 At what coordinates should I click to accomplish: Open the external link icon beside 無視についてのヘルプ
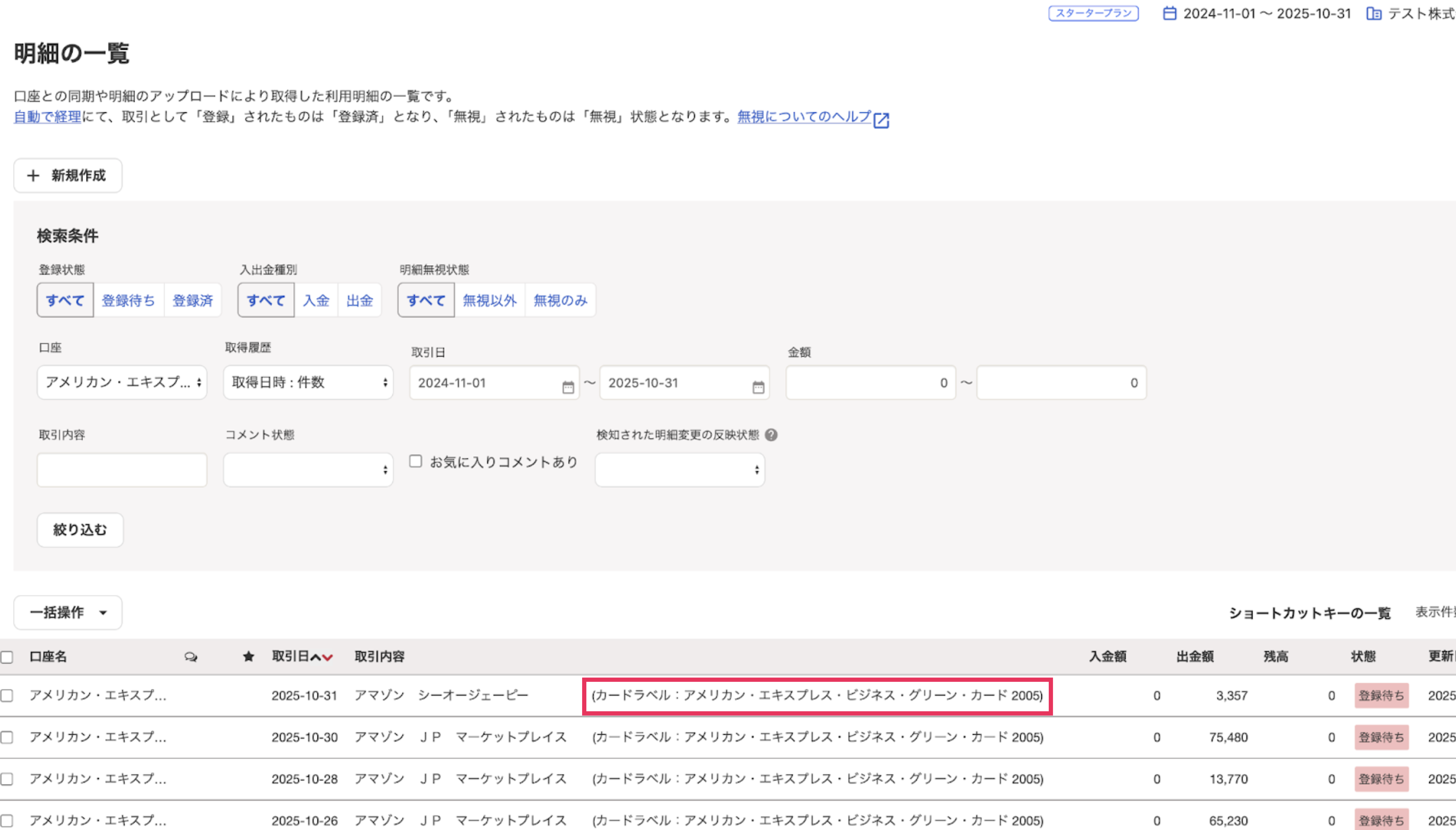881,120
